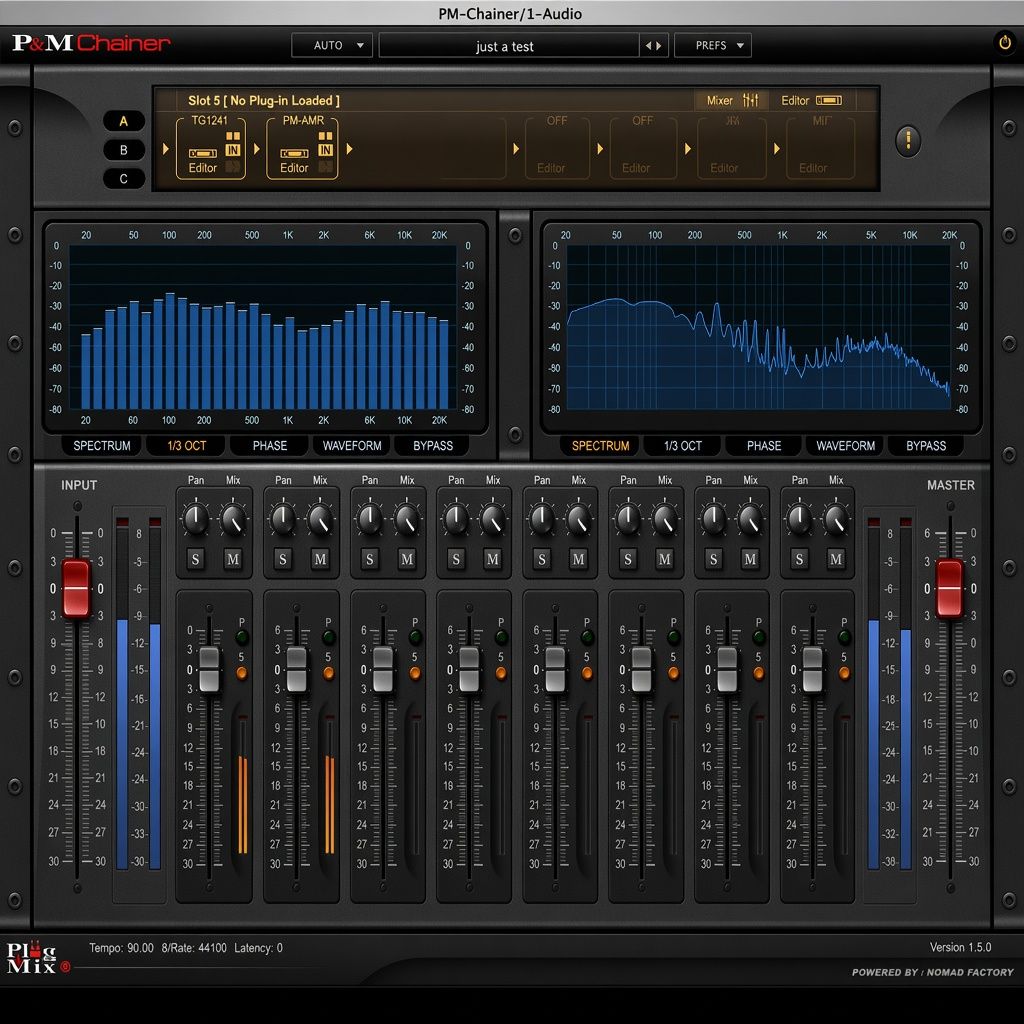Select 1/3 OCT tab on right analyzer

(x=682, y=445)
